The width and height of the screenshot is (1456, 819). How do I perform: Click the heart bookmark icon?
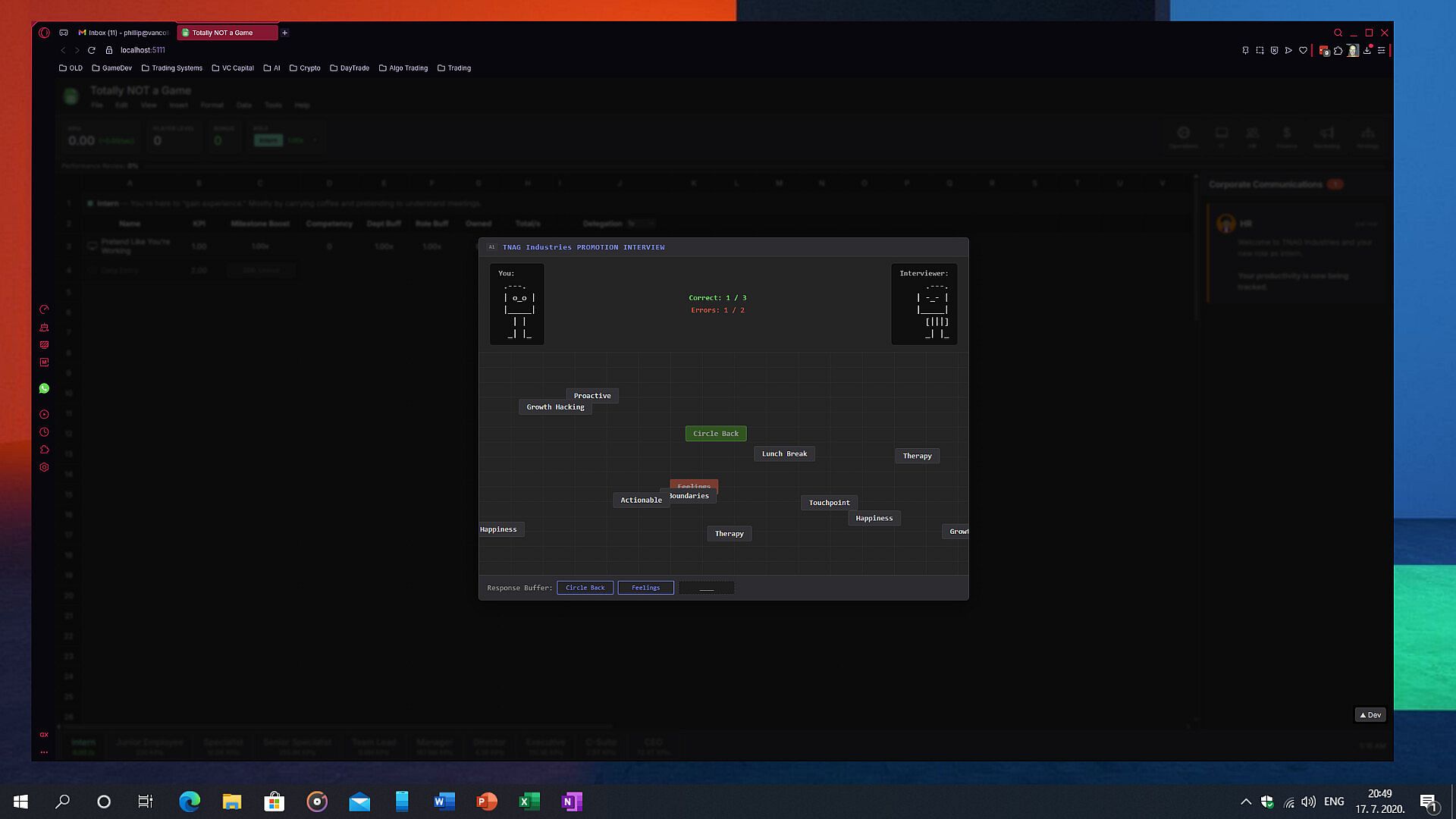tap(1303, 51)
